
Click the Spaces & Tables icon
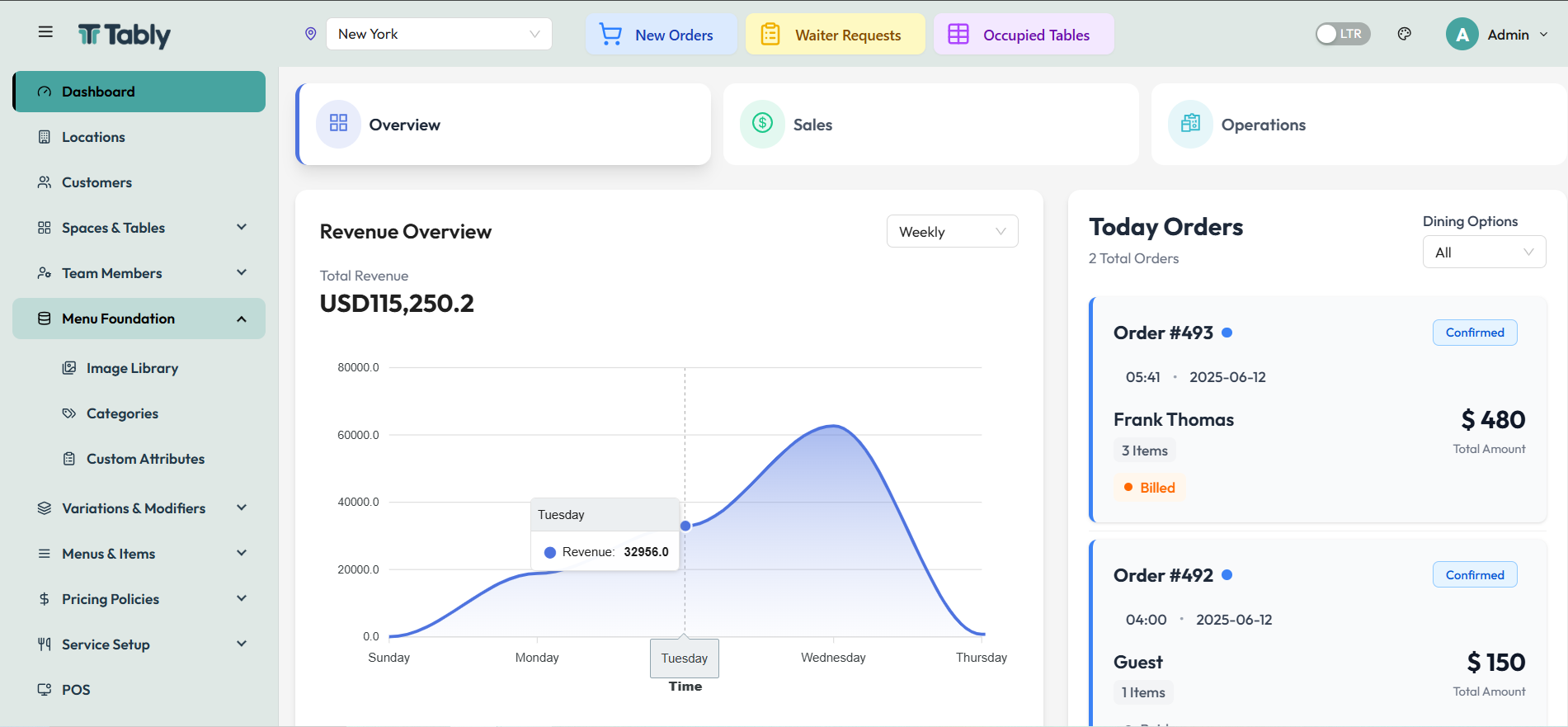pos(45,228)
